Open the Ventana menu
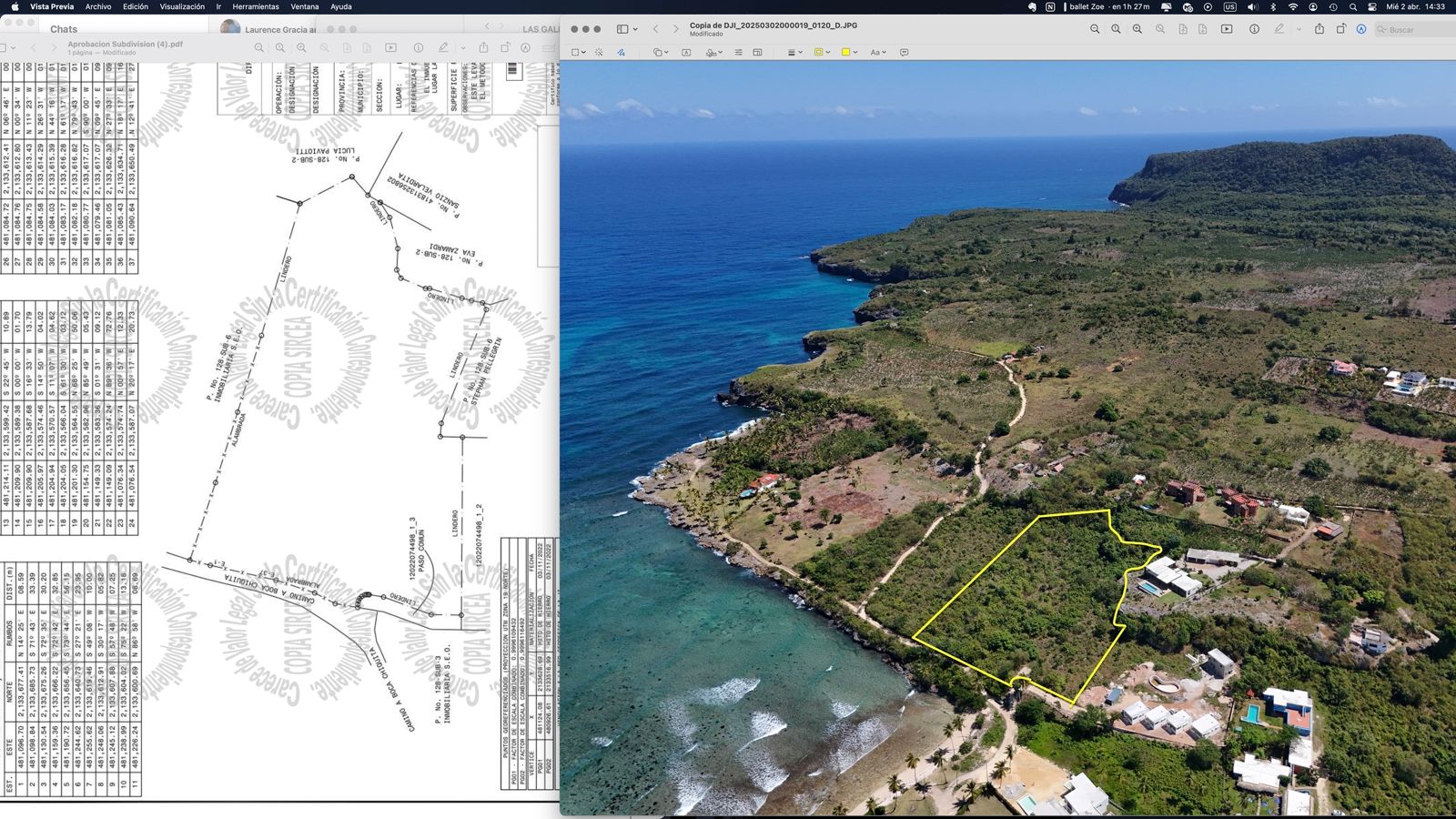 (305, 6)
